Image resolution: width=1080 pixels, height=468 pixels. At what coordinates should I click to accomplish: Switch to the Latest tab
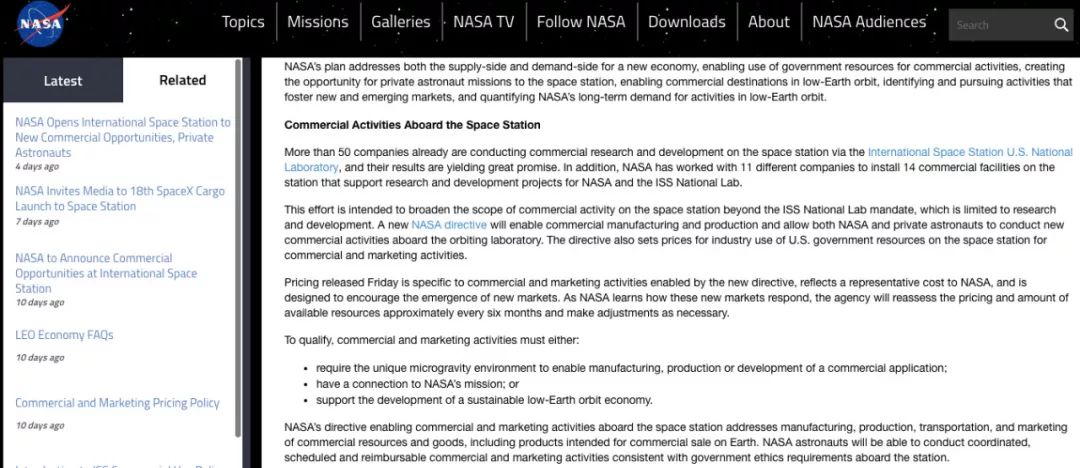[x=63, y=80]
